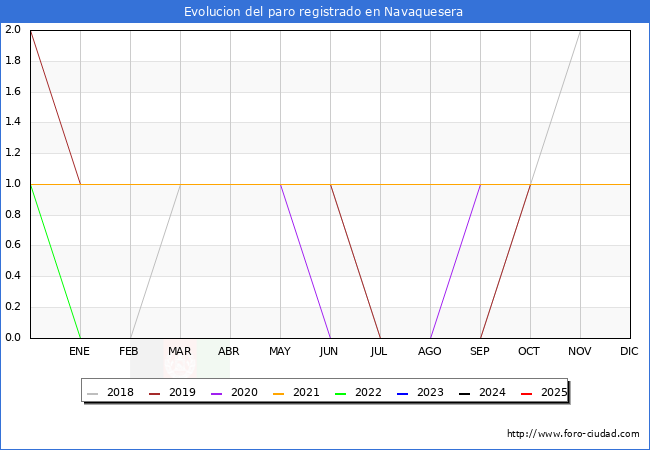Select the 2021 legend label
This screenshot has width=650, height=450.
[x=306, y=392]
